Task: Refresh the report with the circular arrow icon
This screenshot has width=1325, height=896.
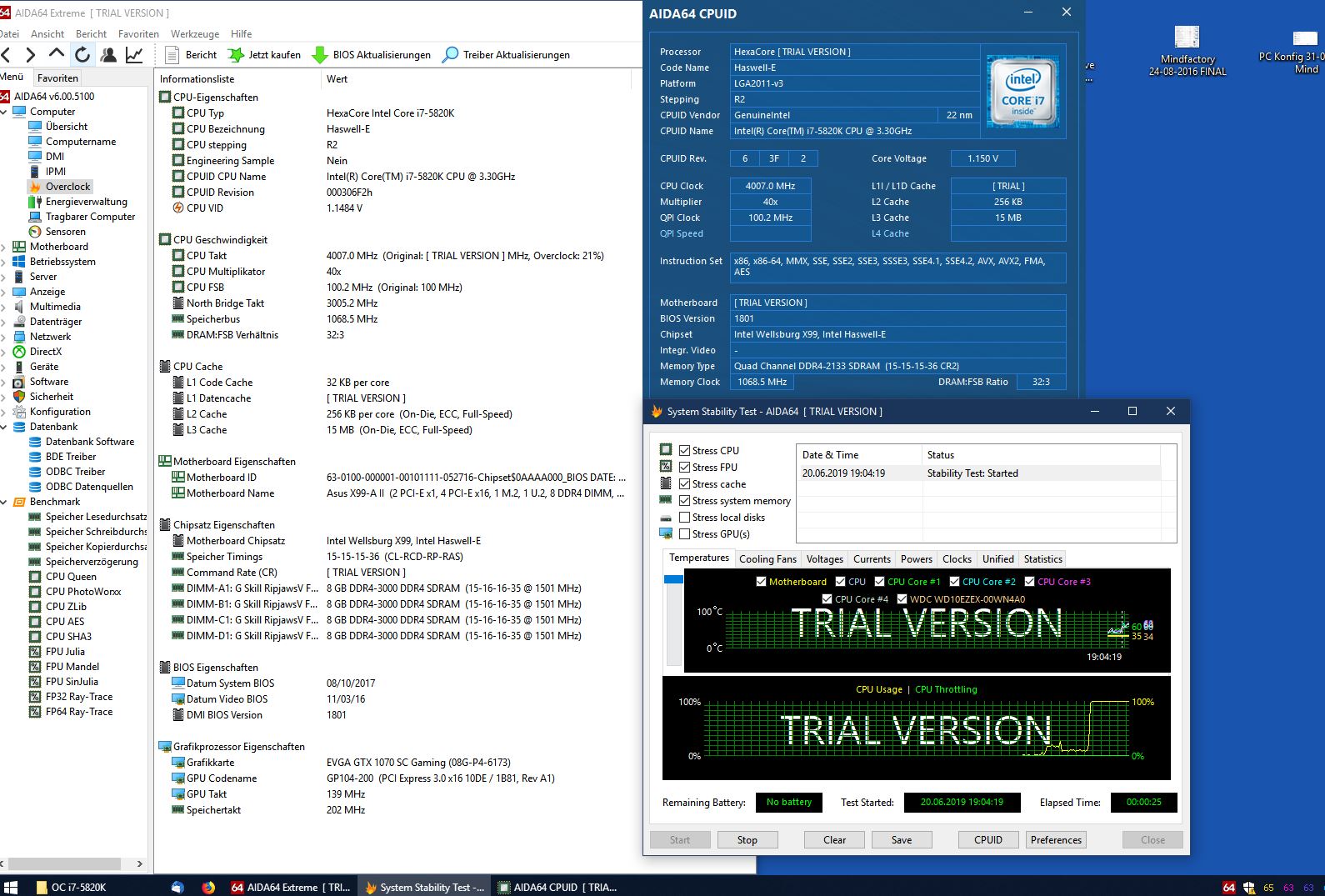Action: tap(82, 55)
